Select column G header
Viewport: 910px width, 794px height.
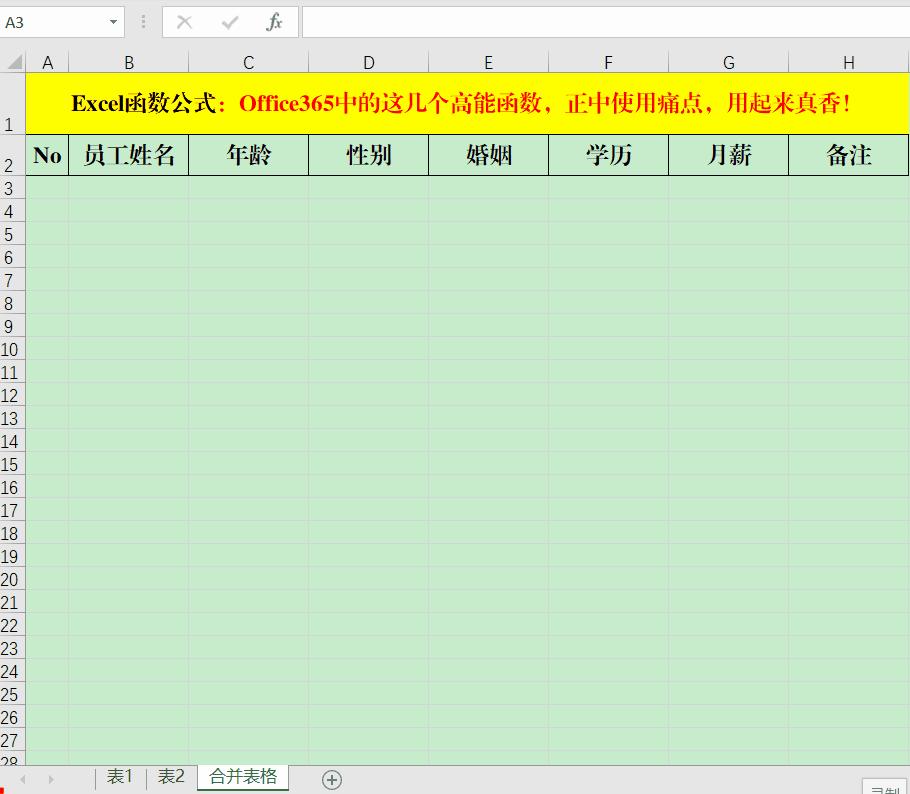coord(728,62)
